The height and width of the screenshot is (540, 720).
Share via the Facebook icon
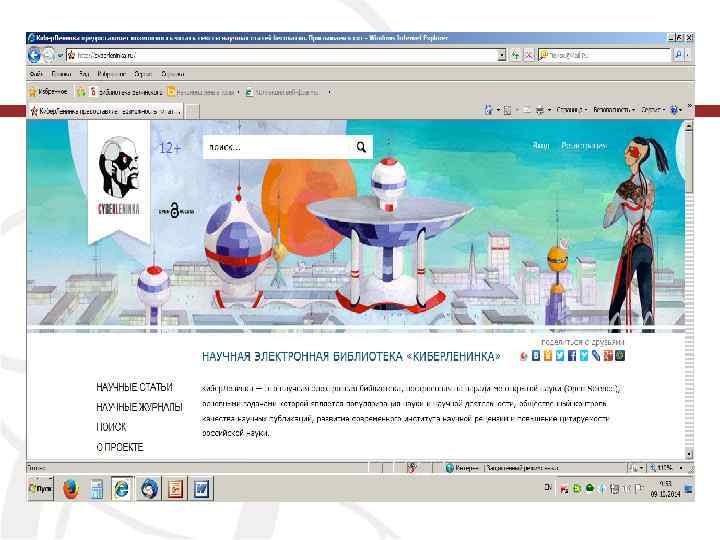[x=572, y=356]
